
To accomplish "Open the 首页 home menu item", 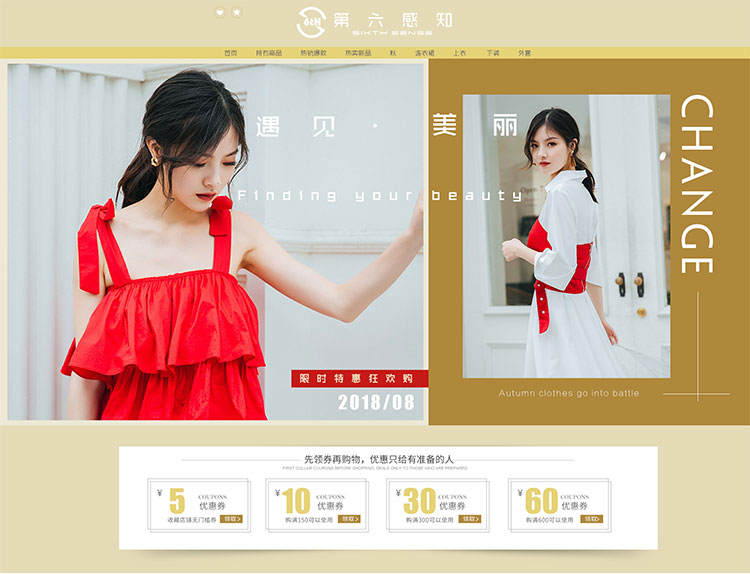I will coord(231,53).
